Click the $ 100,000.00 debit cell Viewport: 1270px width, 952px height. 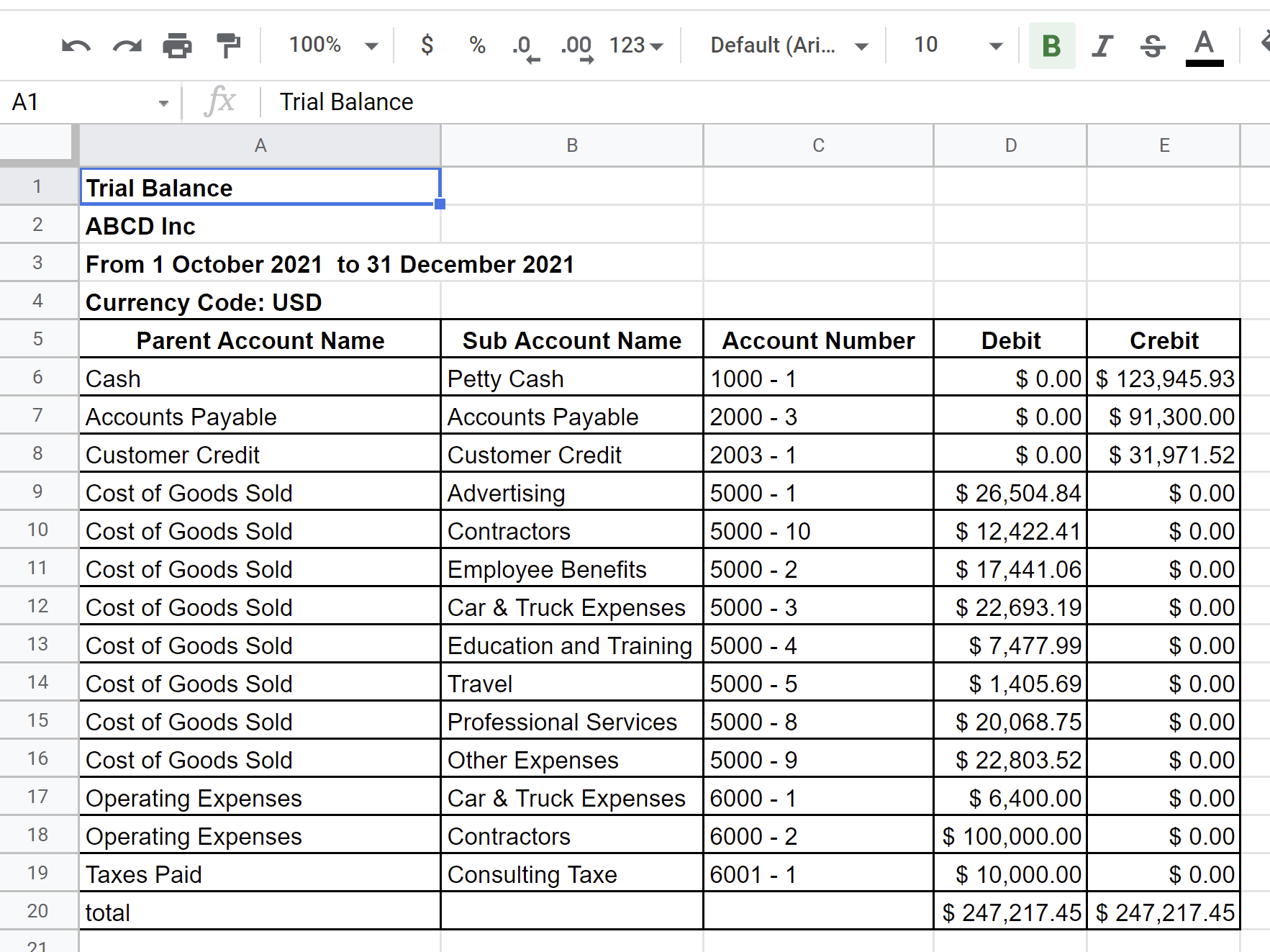[1010, 836]
